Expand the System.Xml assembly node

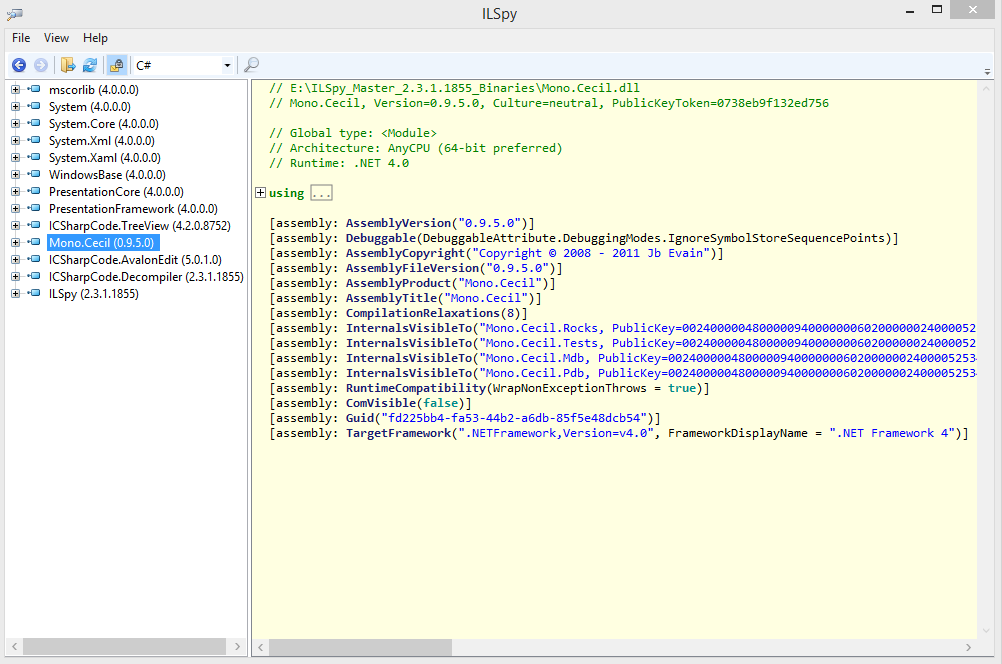15,141
